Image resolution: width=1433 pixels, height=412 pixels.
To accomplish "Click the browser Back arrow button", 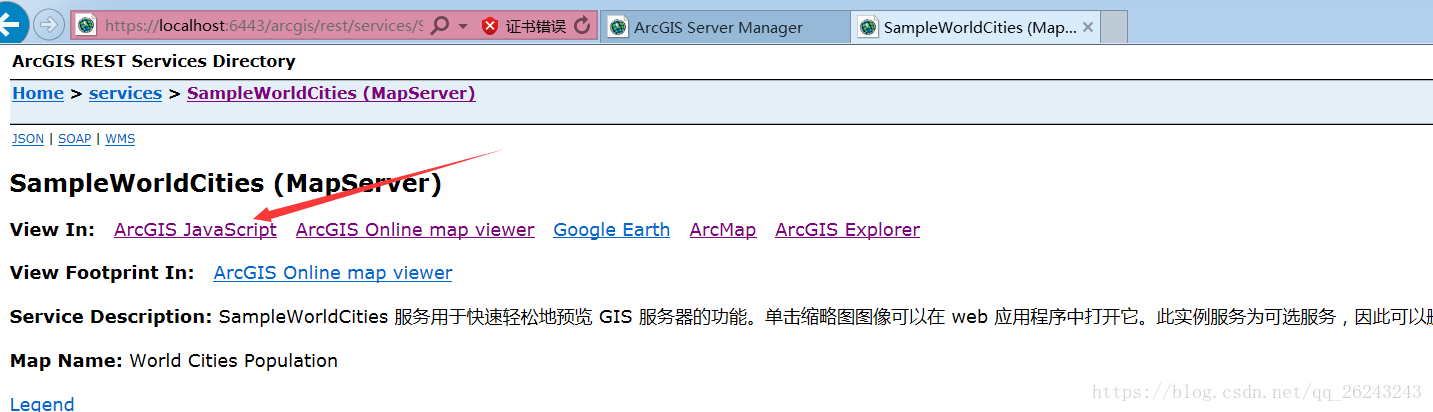I will click(x=10, y=24).
